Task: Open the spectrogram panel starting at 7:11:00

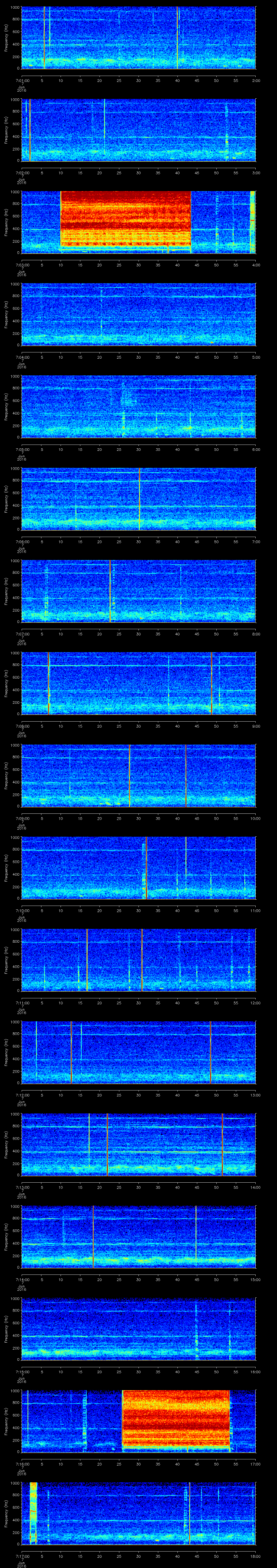Action: (x=138, y=960)
